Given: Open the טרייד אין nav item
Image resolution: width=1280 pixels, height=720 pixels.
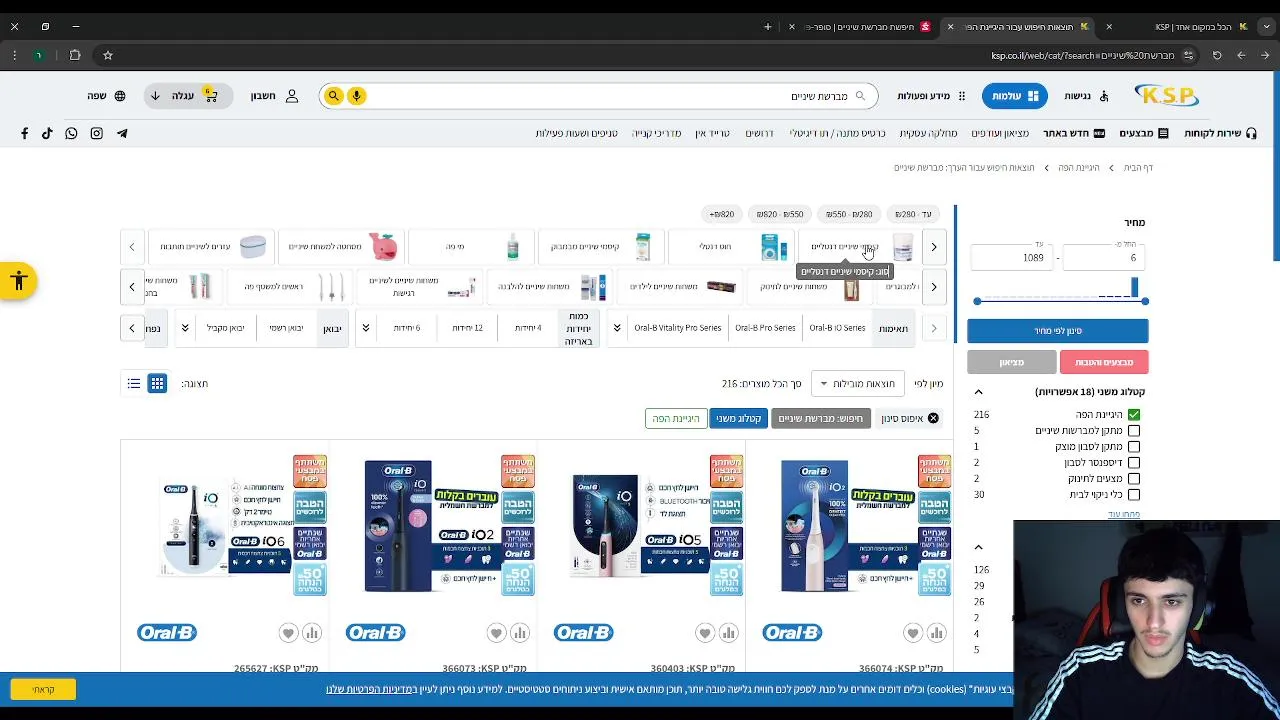Looking at the screenshot, I should tap(712, 133).
